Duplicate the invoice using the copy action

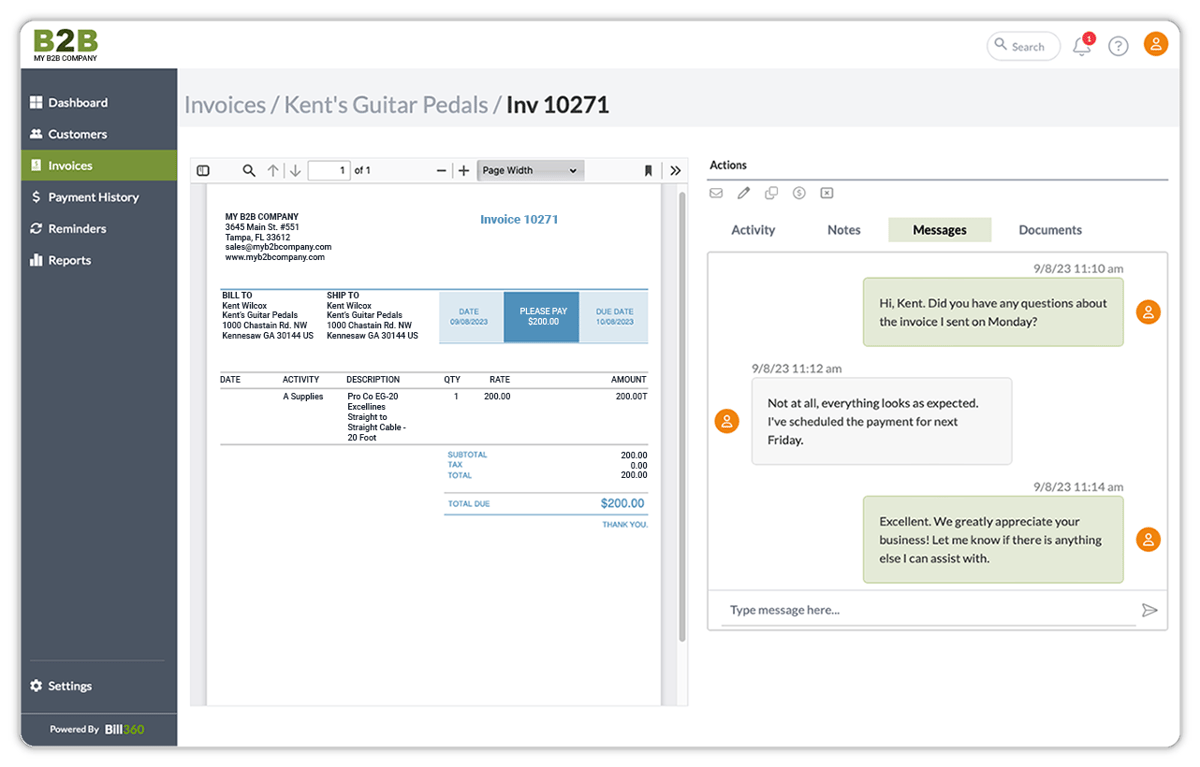click(771, 192)
